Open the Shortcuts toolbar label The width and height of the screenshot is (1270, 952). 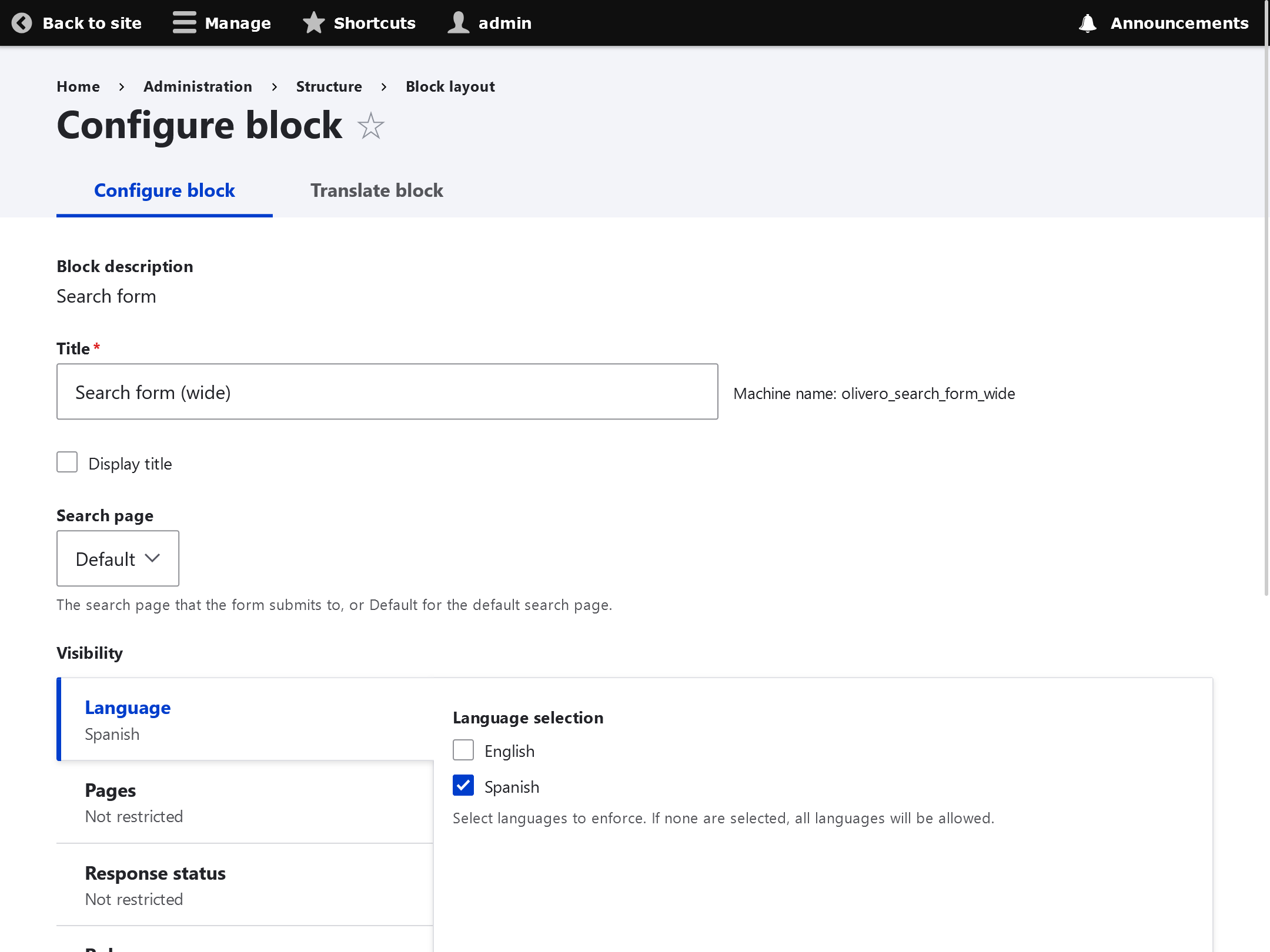tap(375, 23)
